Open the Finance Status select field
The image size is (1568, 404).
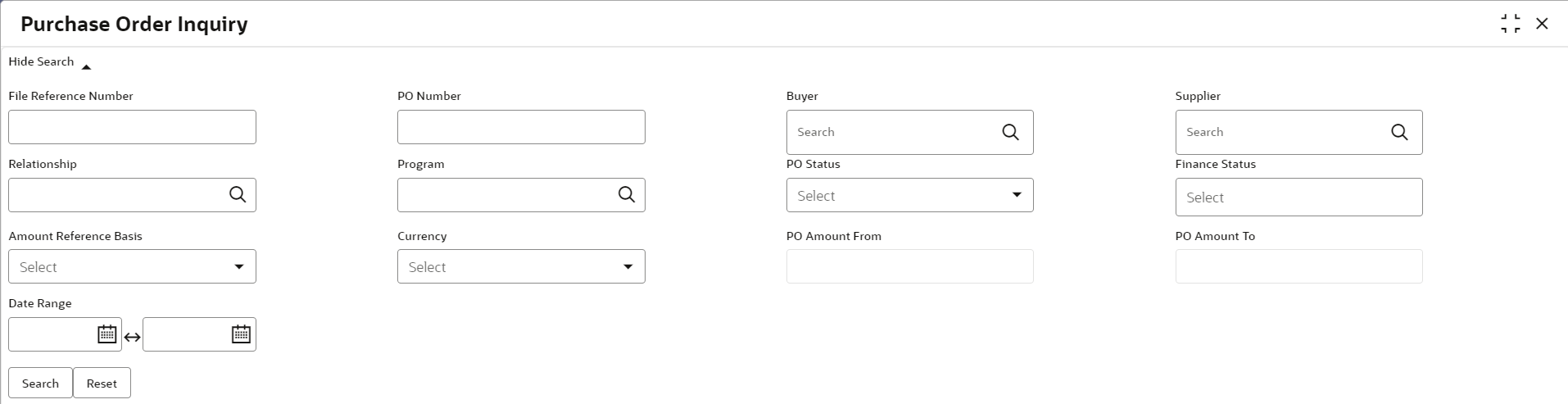click(1299, 197)
